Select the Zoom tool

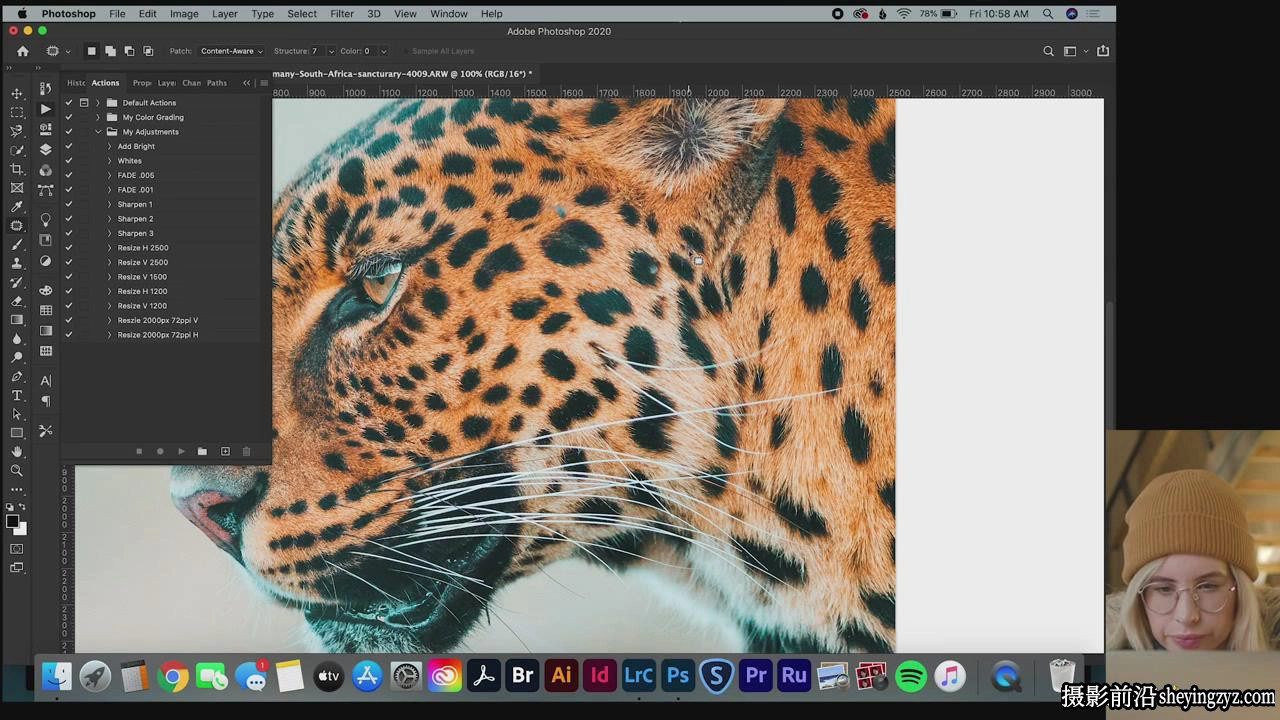[x=17, y=470]
